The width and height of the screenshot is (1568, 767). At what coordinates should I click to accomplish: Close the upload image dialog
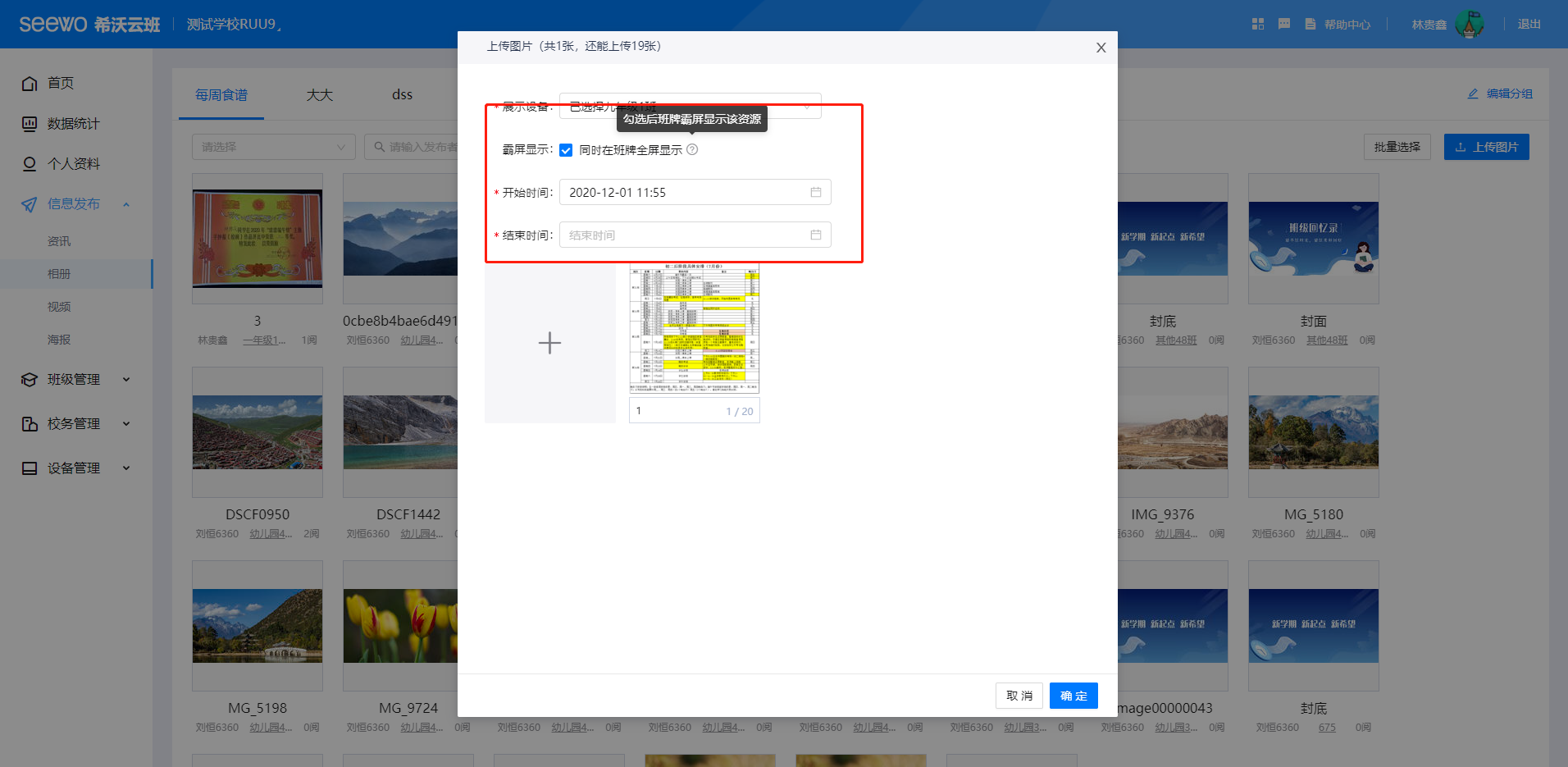pyautogui.click(x=1101, y=48)
